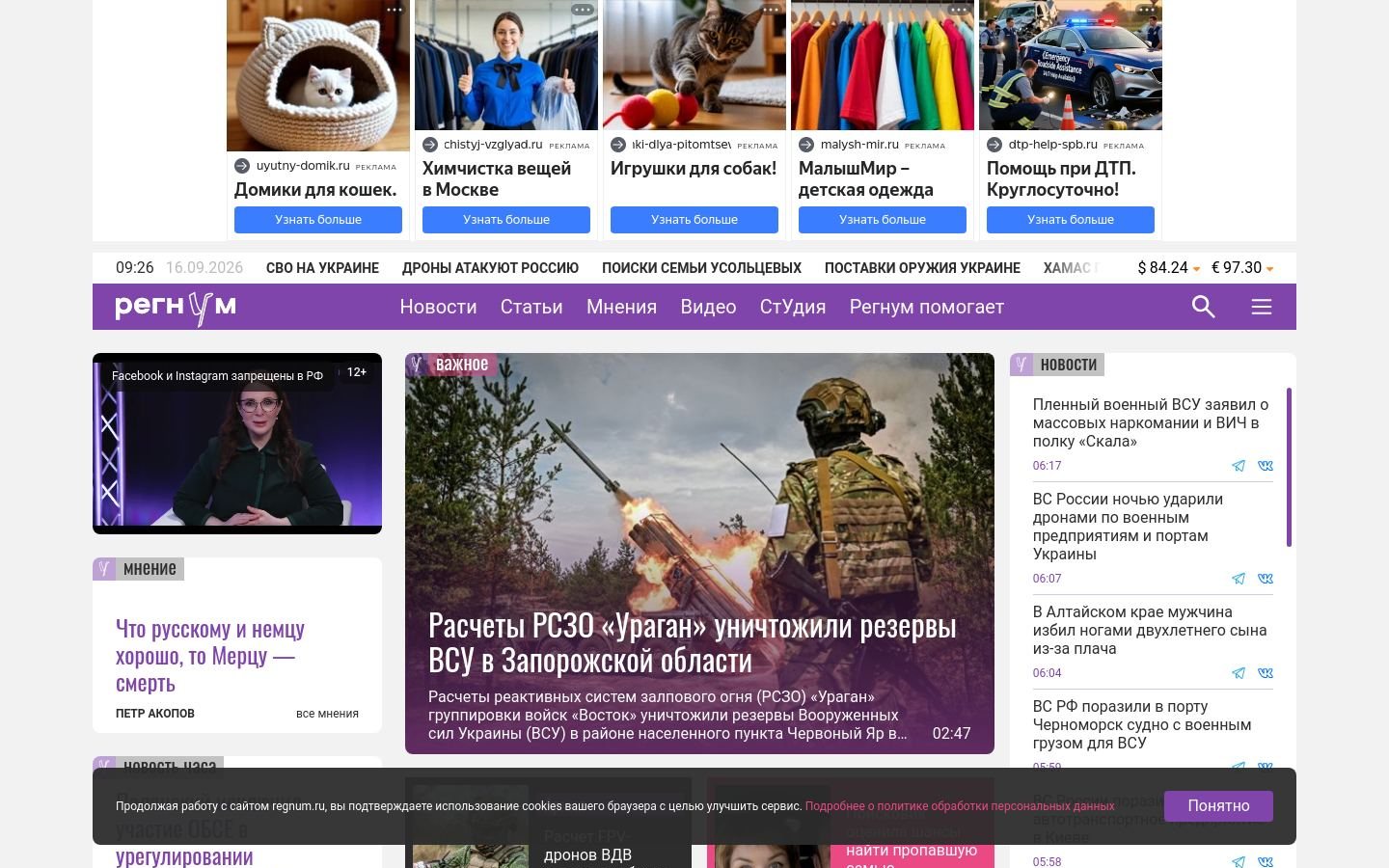Open topic ПОИСКИ СЕМЬИ УСОЛЬЦЕВЫХ

point(701,268)
